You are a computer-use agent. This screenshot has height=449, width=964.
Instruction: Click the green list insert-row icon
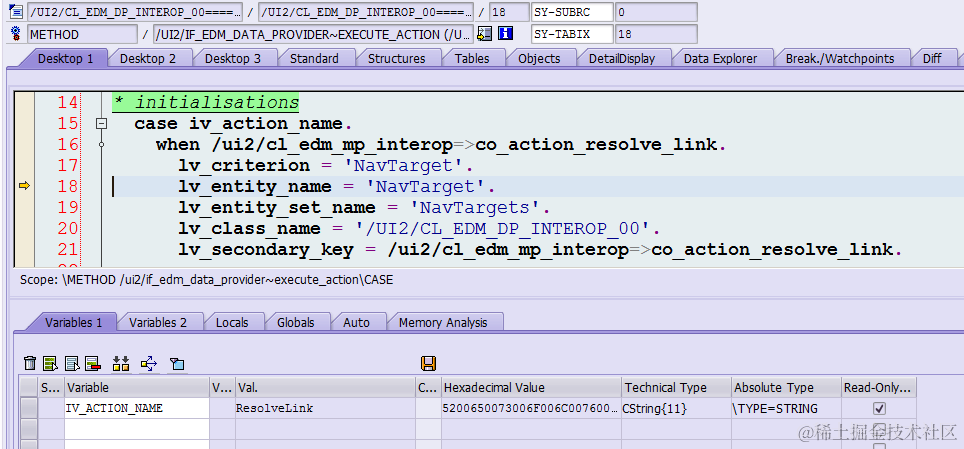[x=51, y=364]
